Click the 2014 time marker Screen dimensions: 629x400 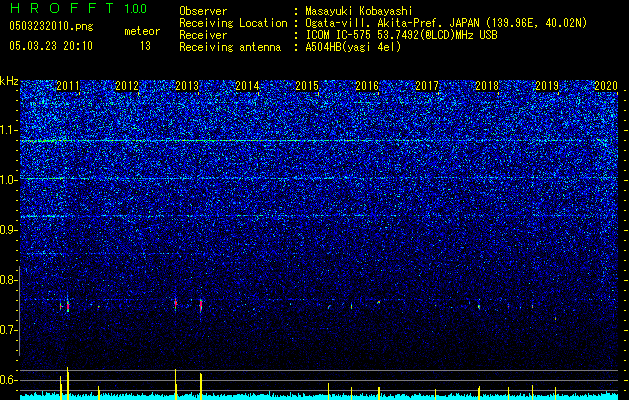(x=247, y=85)
